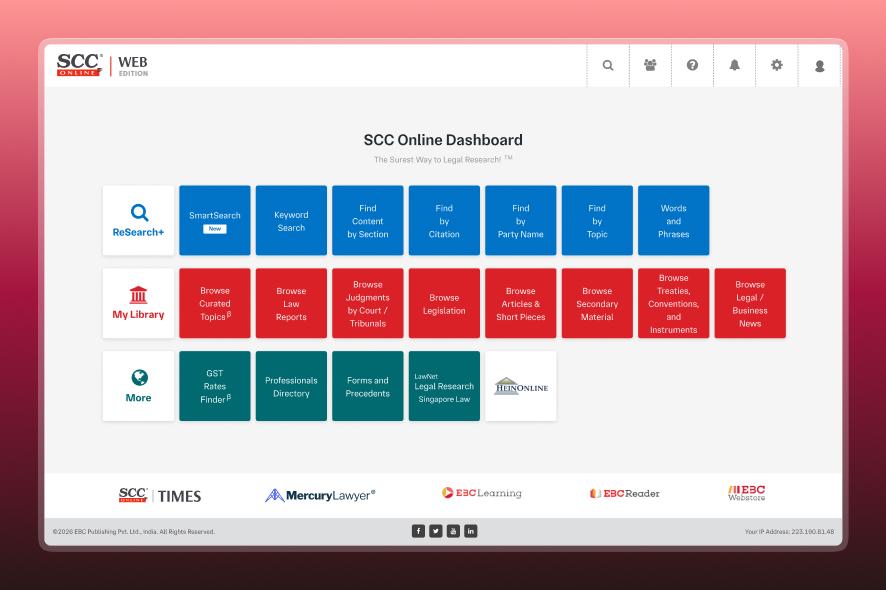Click the LinkedIn icon in footer
Viewport: 886px width, 590px height.
471,531
